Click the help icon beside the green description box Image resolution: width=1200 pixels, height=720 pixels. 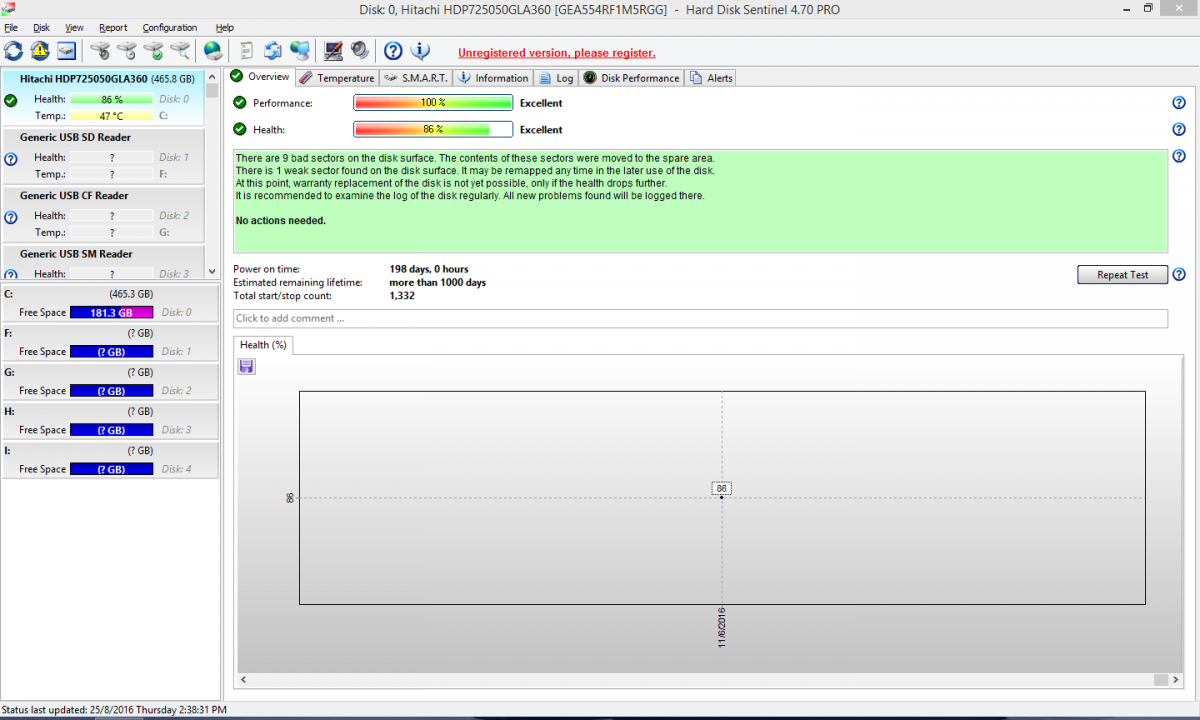(1179, 156)
